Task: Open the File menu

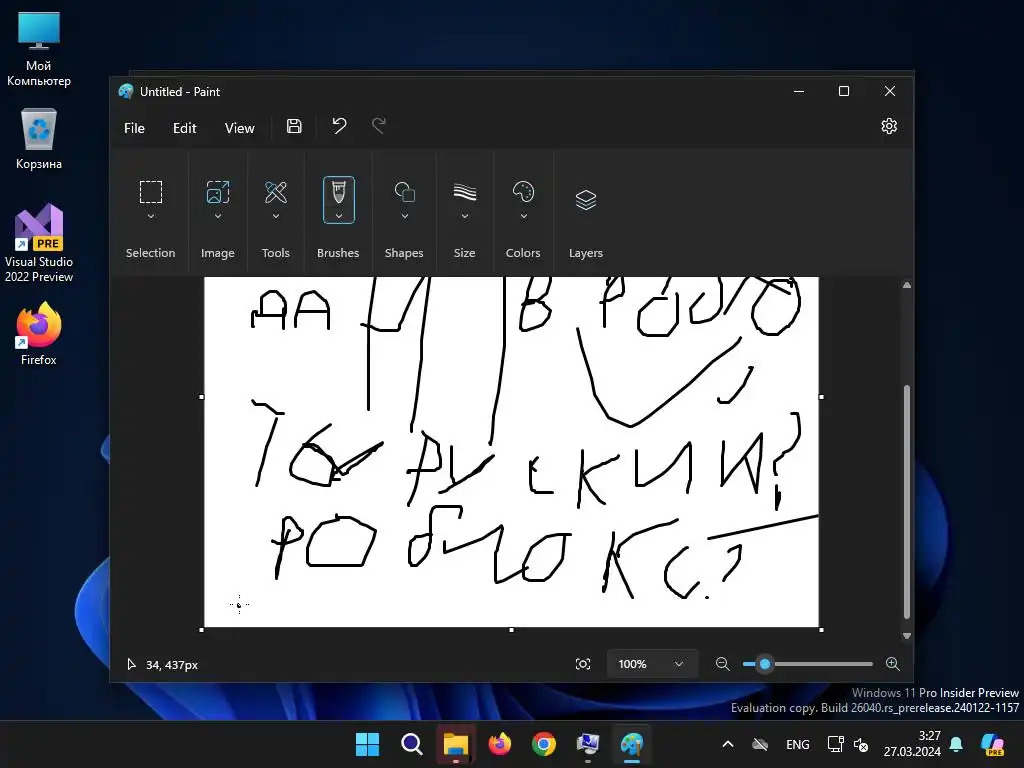Action: [x=135, y=128]
